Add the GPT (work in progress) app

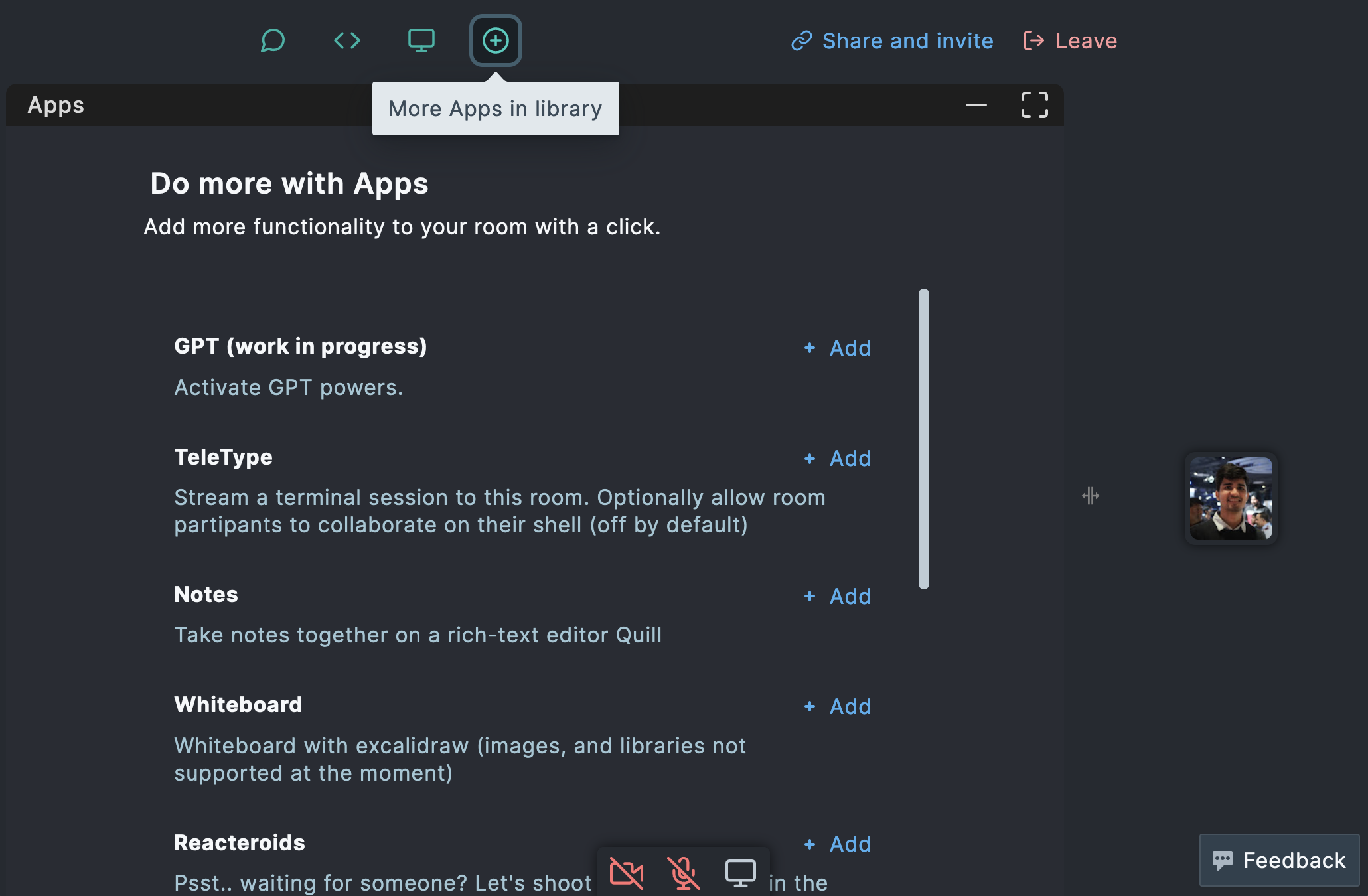838,348
